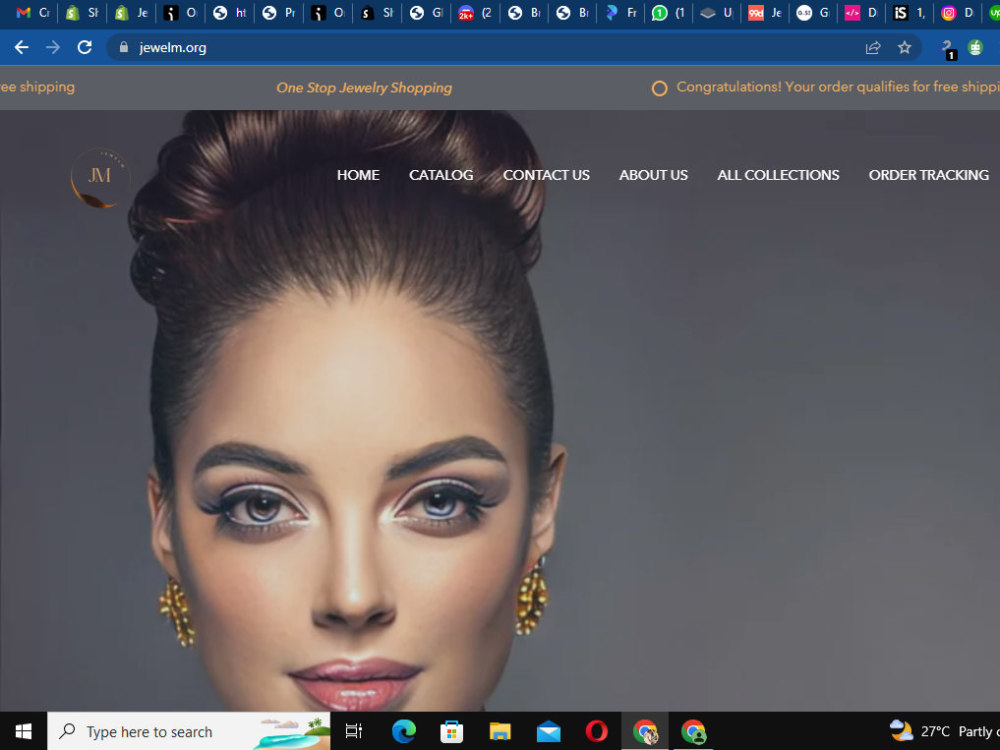Switch to the iS '1,' tab
The image size is (1000, 750).
tap(909, 13)
